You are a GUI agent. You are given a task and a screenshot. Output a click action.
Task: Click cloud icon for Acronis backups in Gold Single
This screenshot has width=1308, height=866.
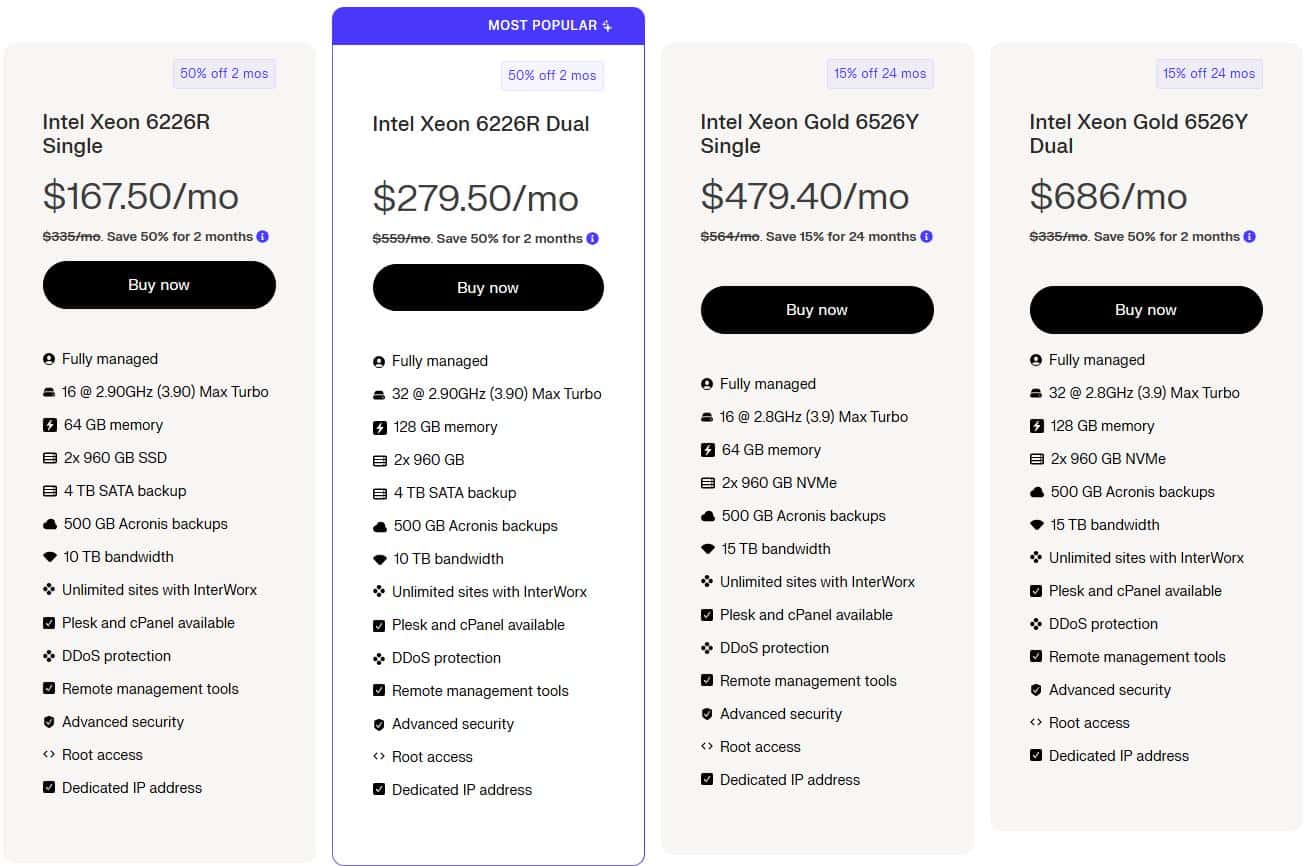click(x=708, y=516)
